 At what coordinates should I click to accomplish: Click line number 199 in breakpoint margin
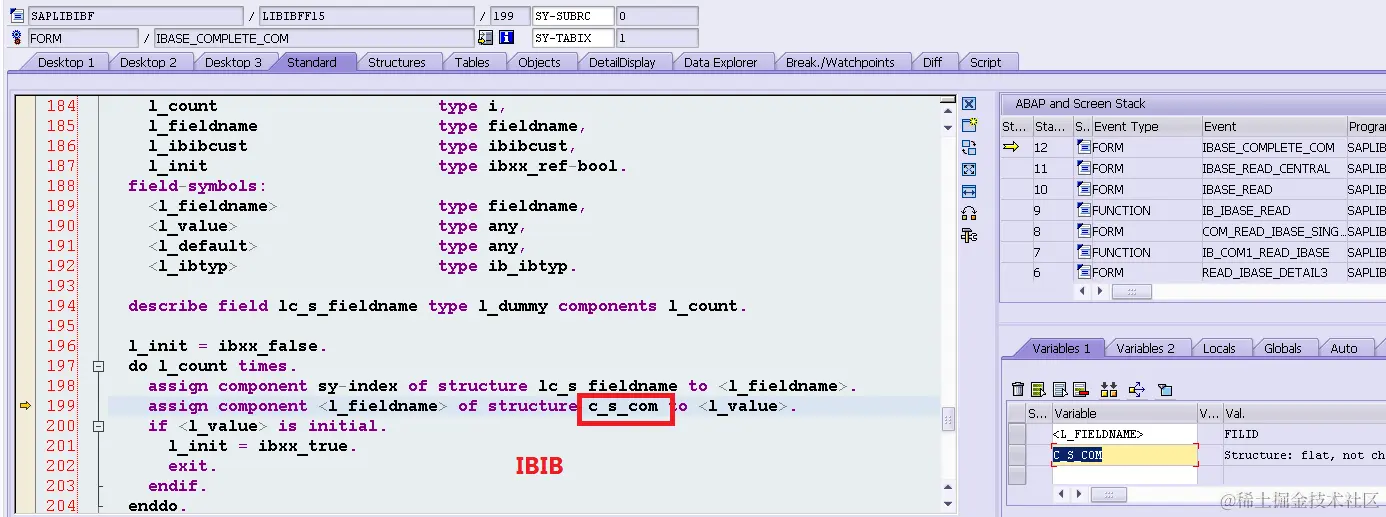[x=61, y=406]
